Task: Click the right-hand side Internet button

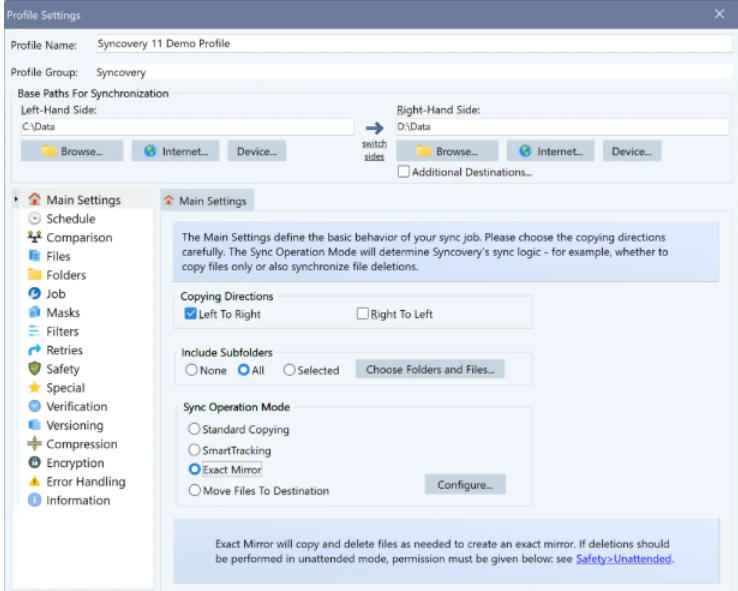Action: pyautogui.click(x=550, y=151)
